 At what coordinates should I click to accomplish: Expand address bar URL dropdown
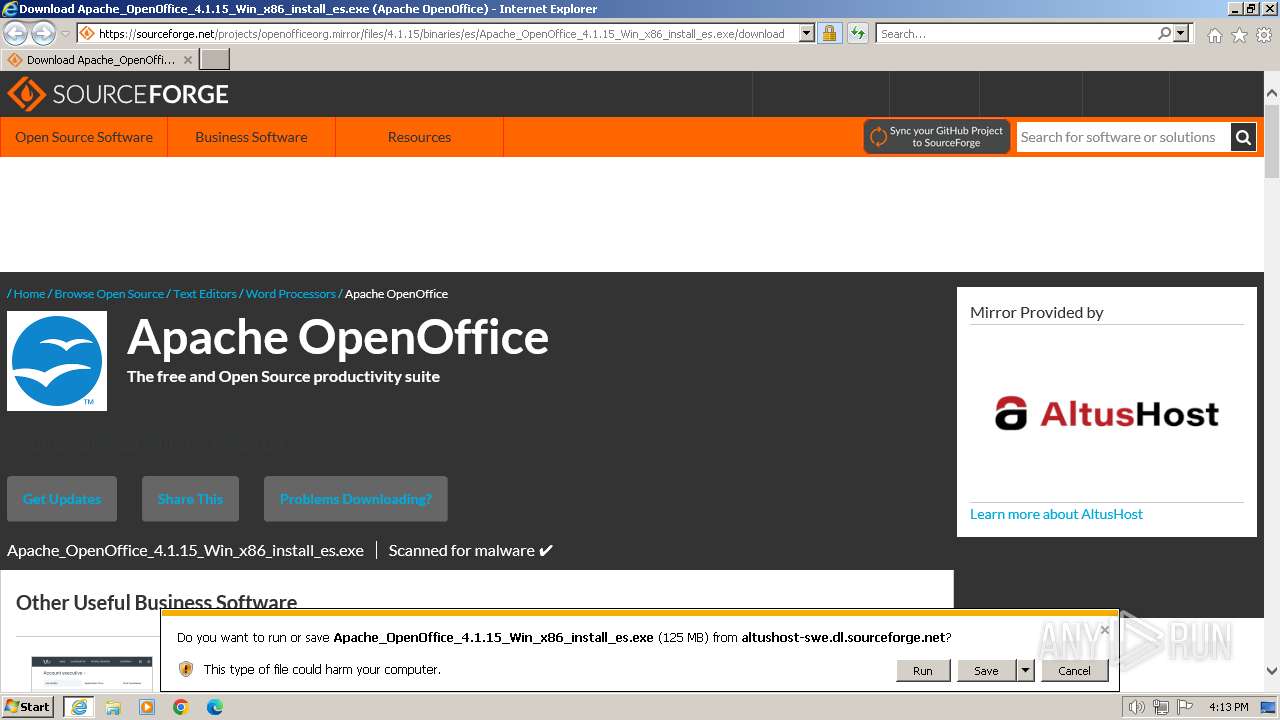pyautogui.click(x=807, y=33)
